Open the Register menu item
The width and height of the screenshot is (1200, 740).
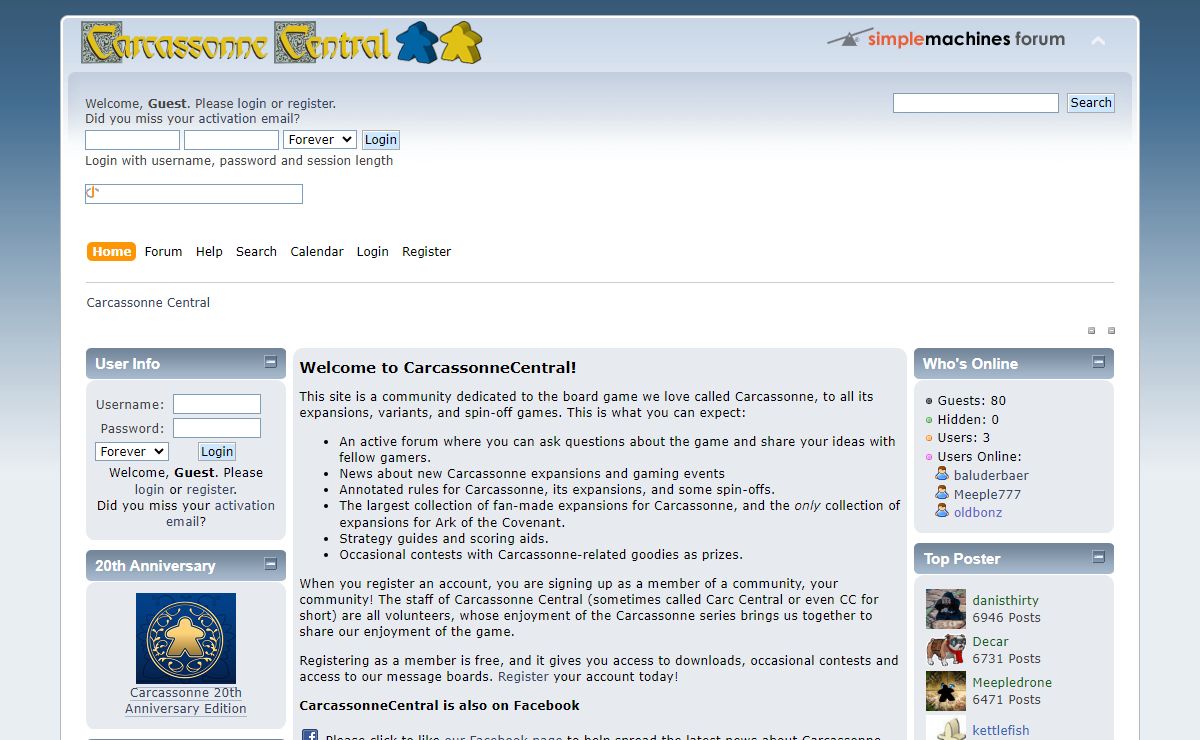point(427,252)
